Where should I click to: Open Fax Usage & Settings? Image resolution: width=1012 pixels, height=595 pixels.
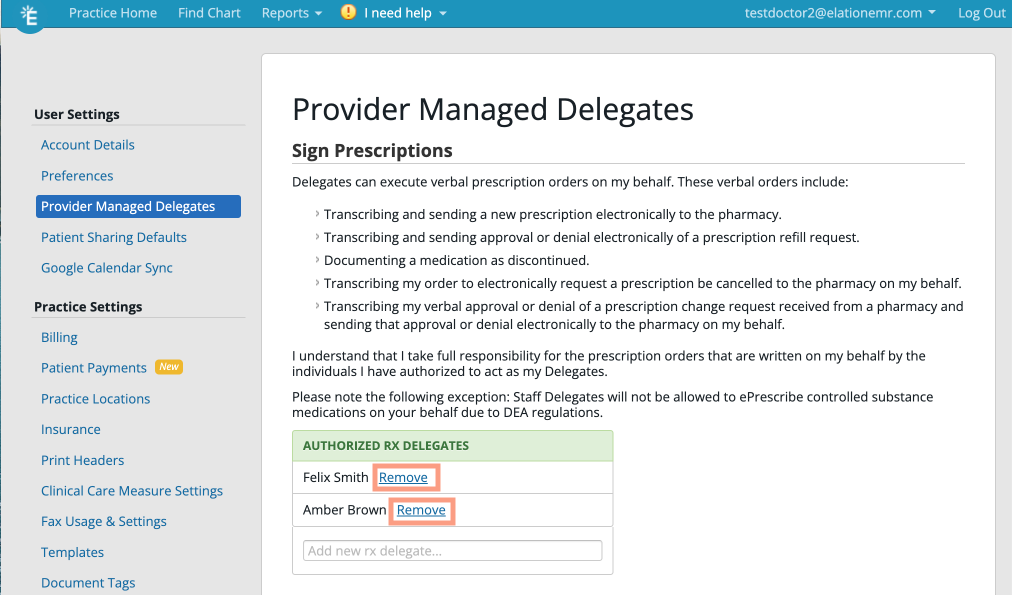pos(103,521)
